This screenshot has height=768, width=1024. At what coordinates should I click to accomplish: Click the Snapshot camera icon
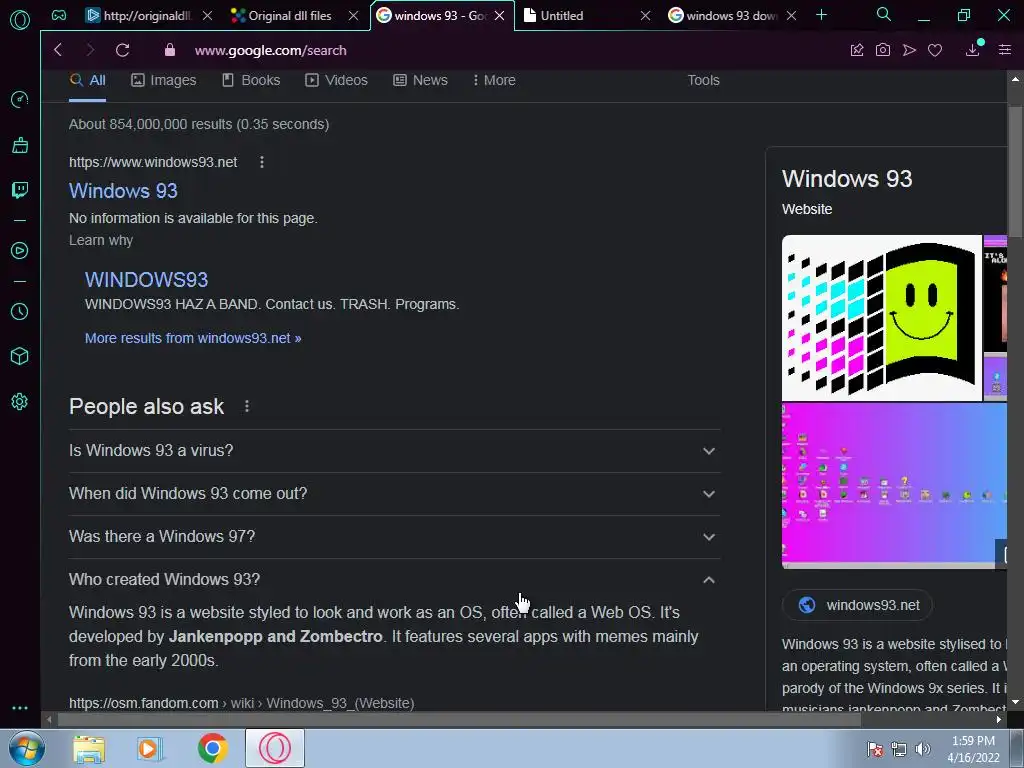click(883, 50)
